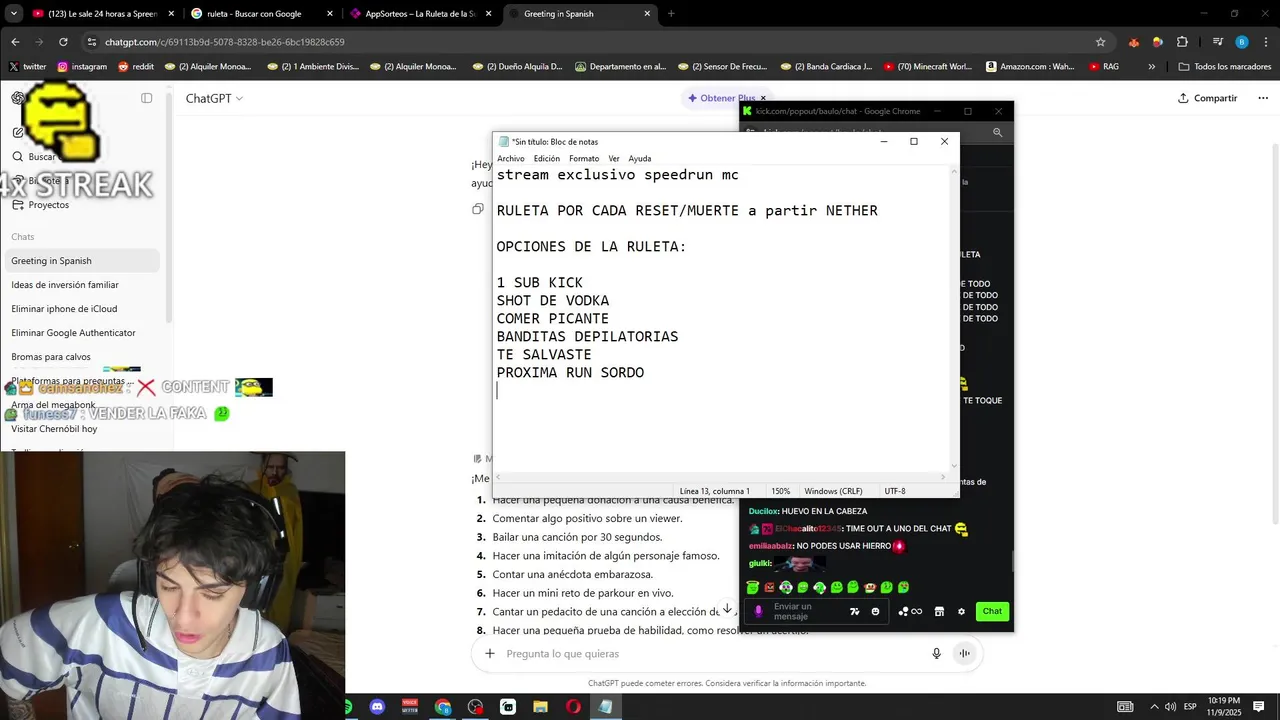
Task: Toggle the ChatGPT sidebar panel icon
Action: click(x=147, y=98)
